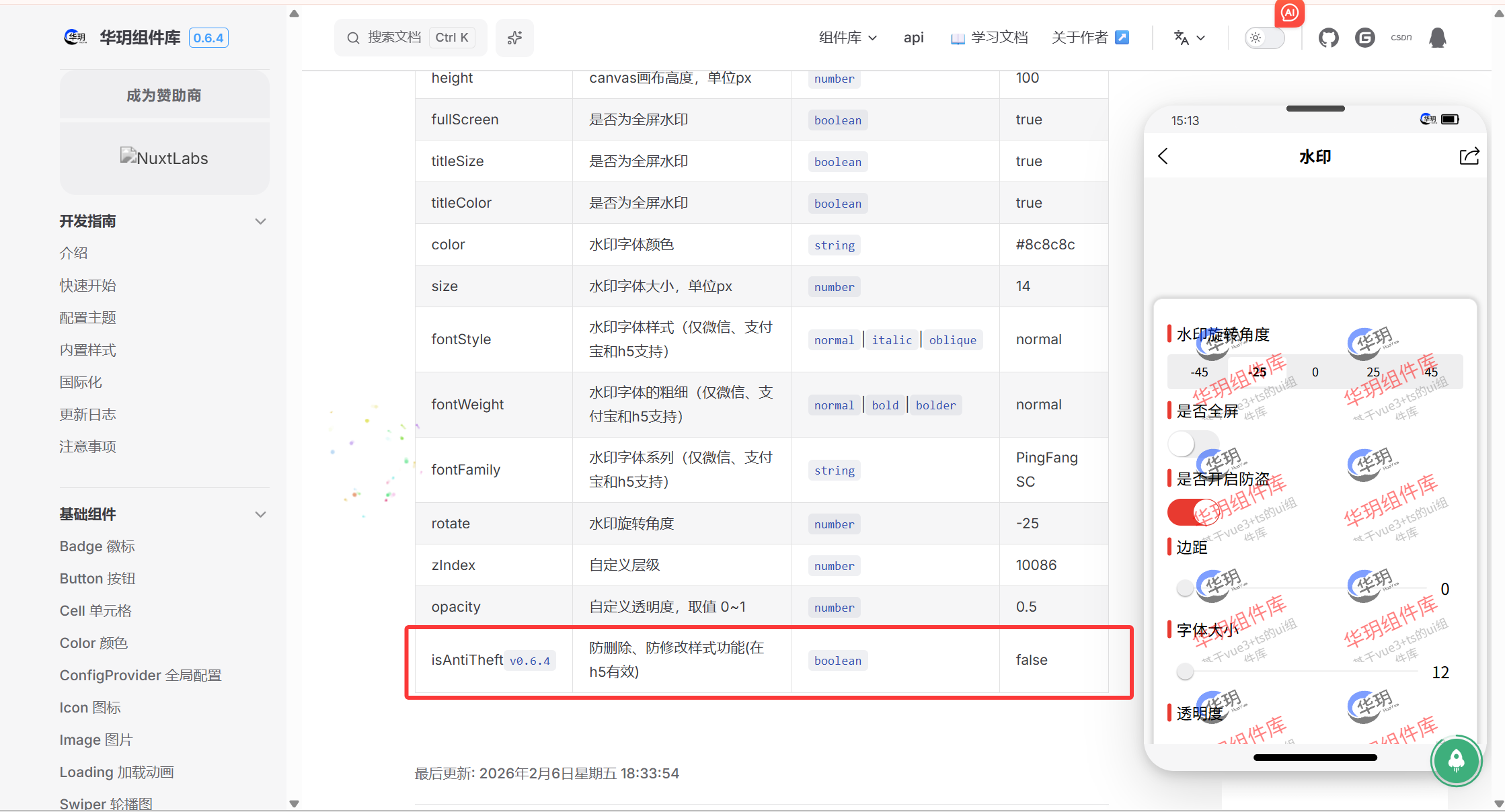The image size is (1505, 812).
Task: Open 更新日志 in the sidebar
Action: (x=87, y=415)
